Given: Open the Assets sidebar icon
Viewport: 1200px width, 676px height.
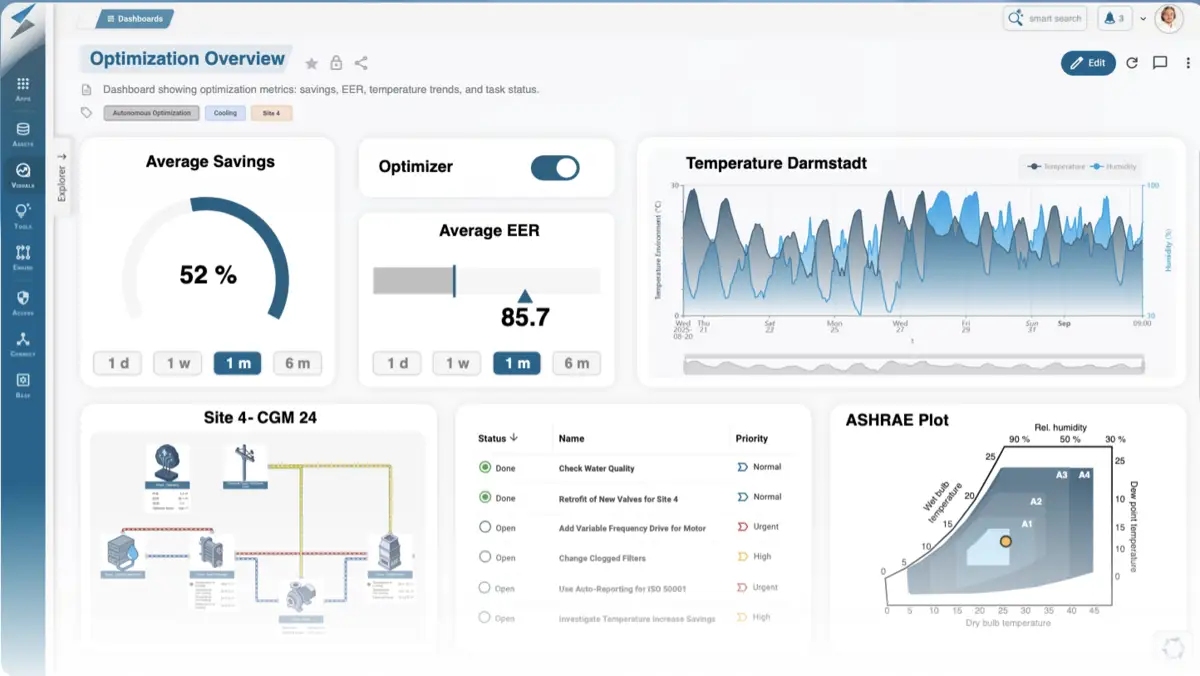Looking at the screenshot, I should coord(23,134).
